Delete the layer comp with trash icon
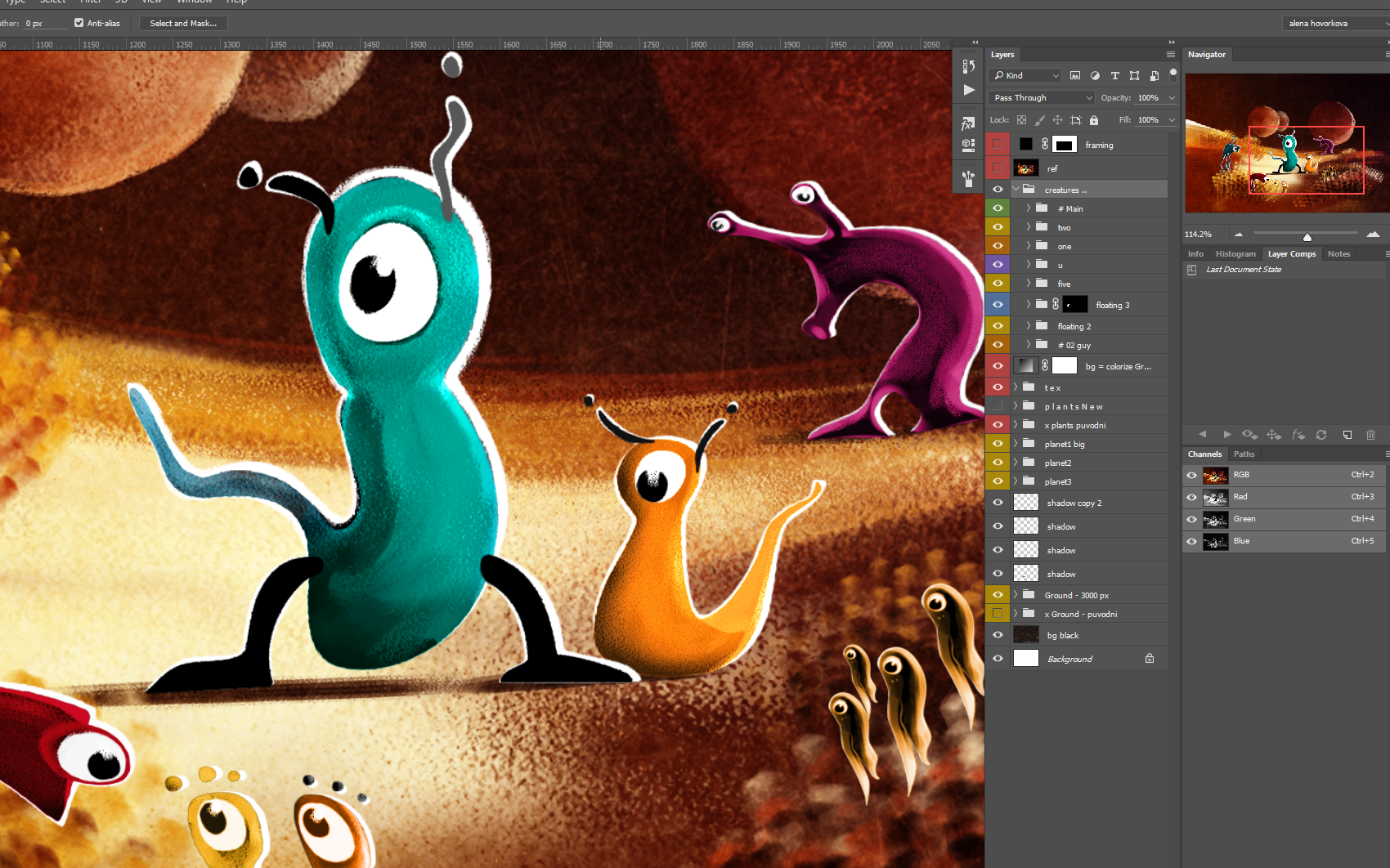 tap(1371, 435)
